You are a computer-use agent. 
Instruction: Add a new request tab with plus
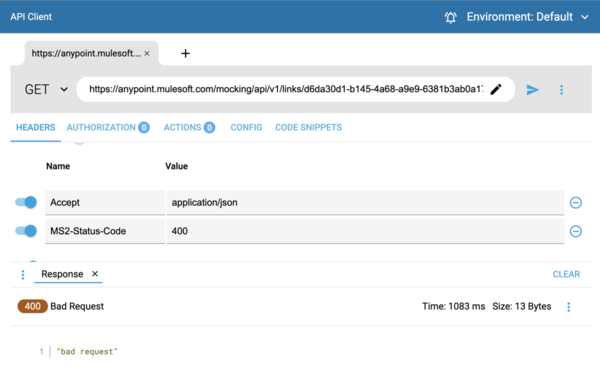pyautogui.click(x=185, y=53)
